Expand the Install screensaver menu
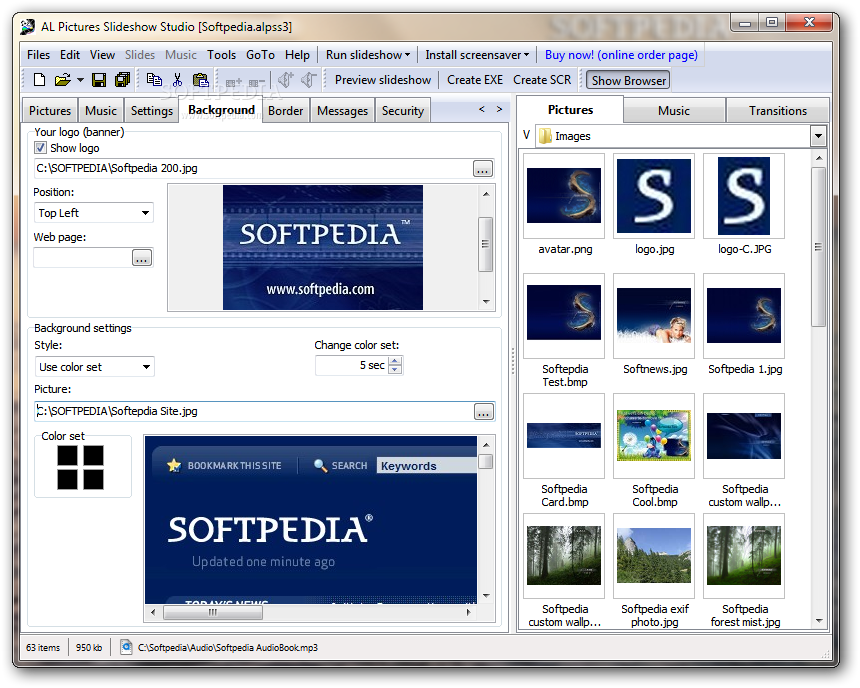The height and width of the screenshot is (688, 860). click(x=477, y=55)
